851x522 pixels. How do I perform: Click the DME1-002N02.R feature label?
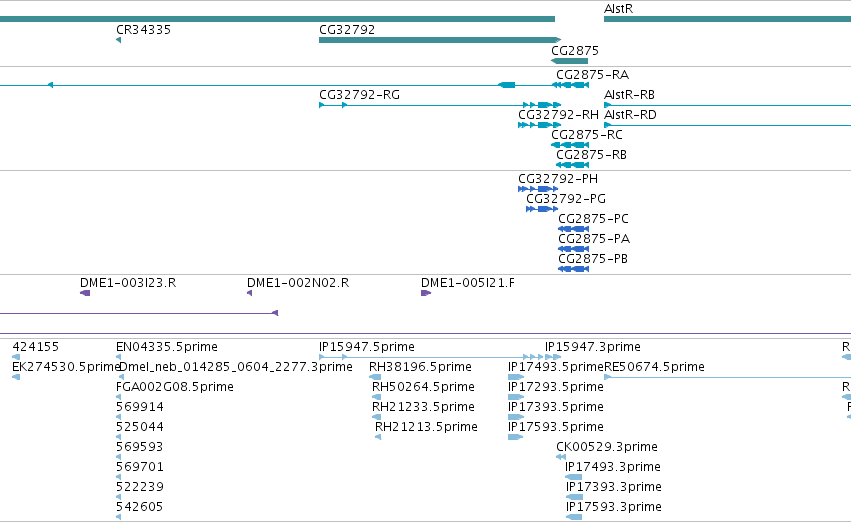coord(298,283)
